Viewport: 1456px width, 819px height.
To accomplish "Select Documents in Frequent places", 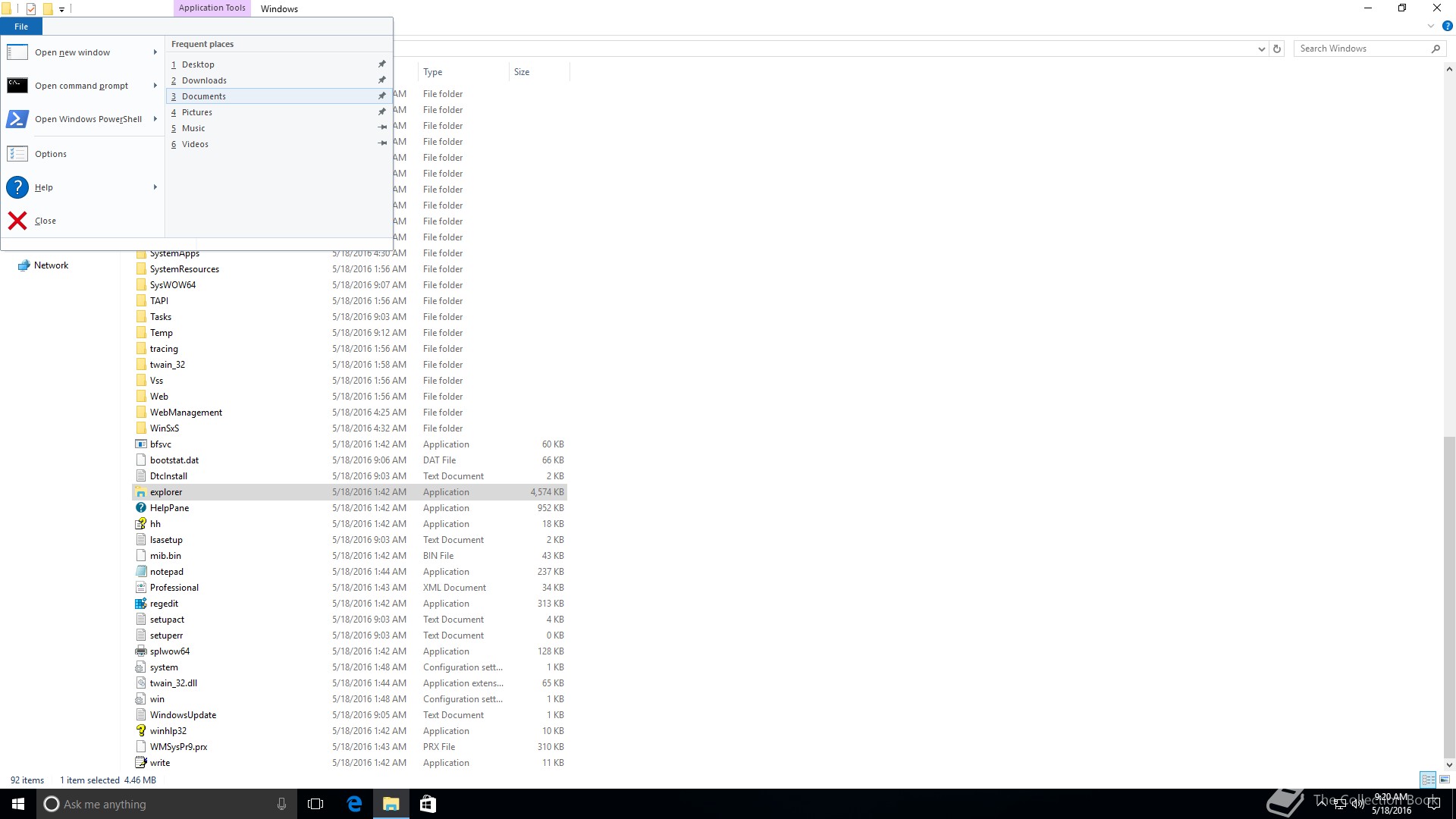I will pos(204,96).
